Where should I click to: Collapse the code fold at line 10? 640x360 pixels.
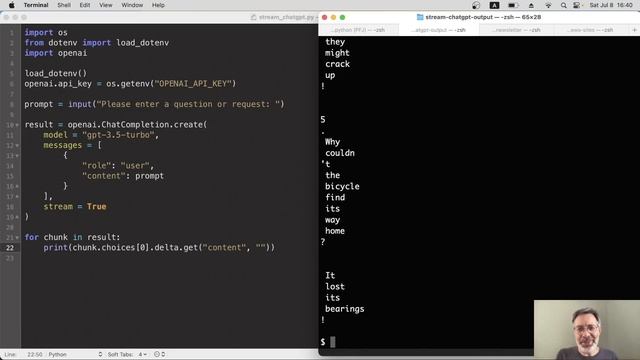tap(17, 125)
